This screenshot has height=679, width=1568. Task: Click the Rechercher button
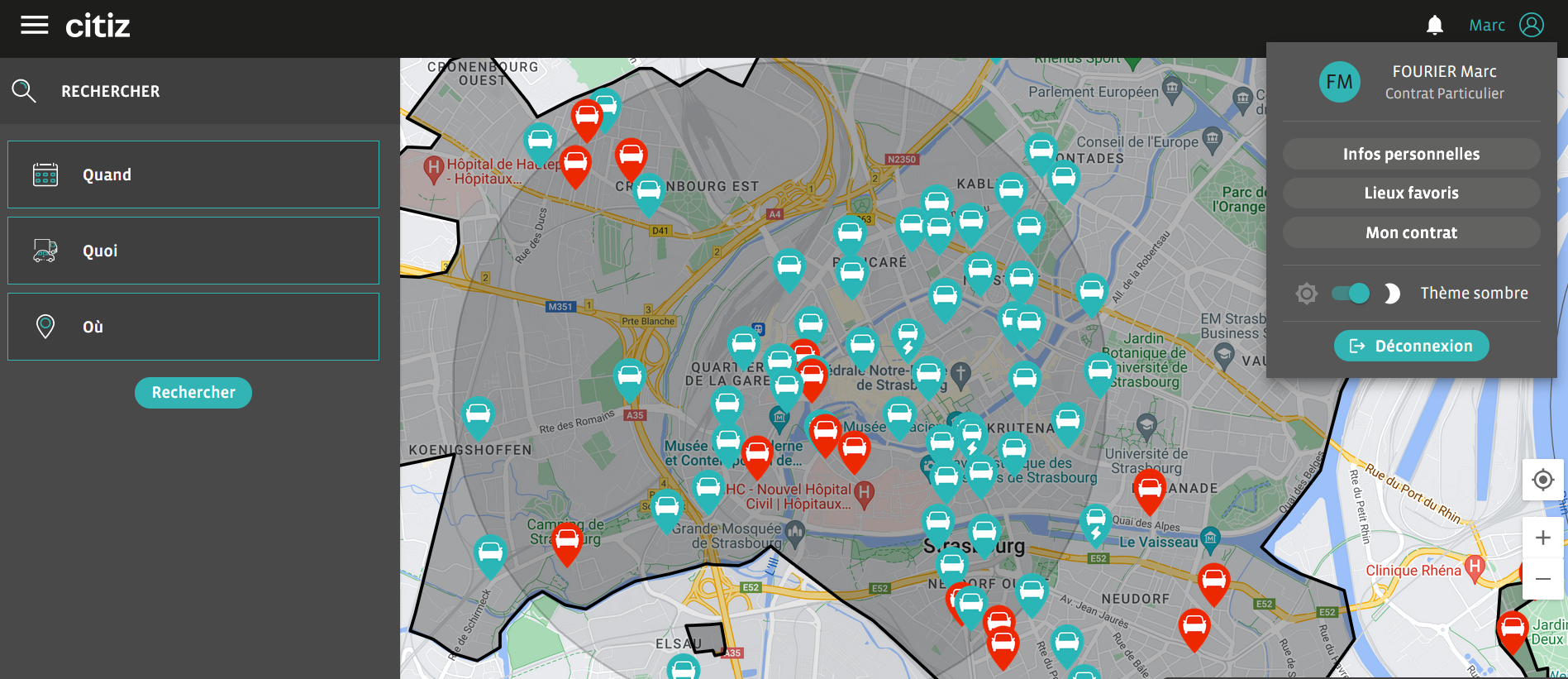click(x=193, y=393)
